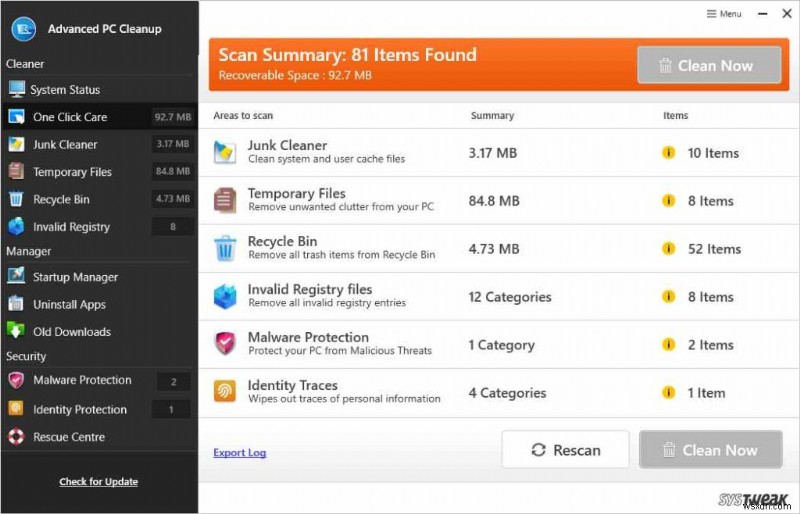Open Recycle Bin sidebar icon
The image size is (800, 514).
(16, 199)
